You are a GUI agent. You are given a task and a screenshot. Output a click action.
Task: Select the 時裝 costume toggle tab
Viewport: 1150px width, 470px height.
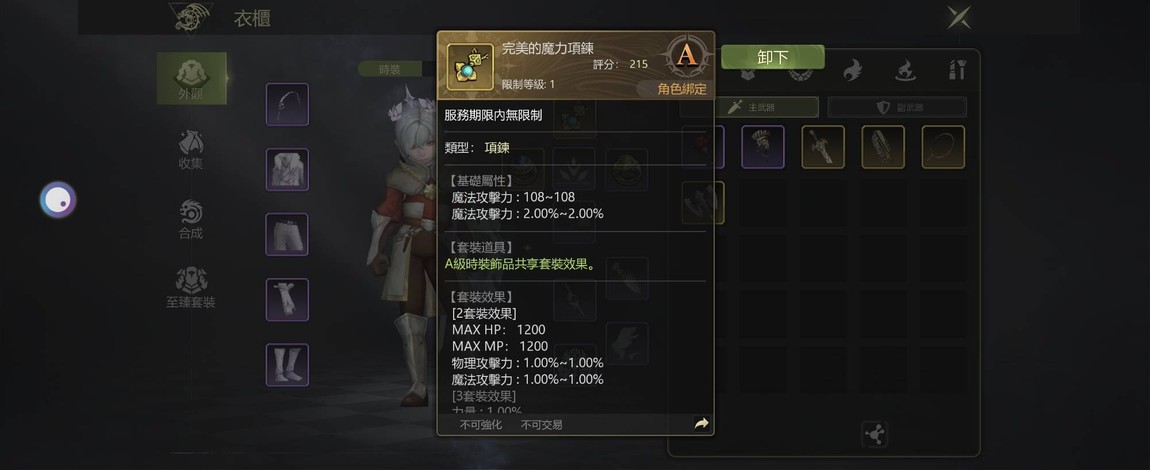(x=389, y=69)
